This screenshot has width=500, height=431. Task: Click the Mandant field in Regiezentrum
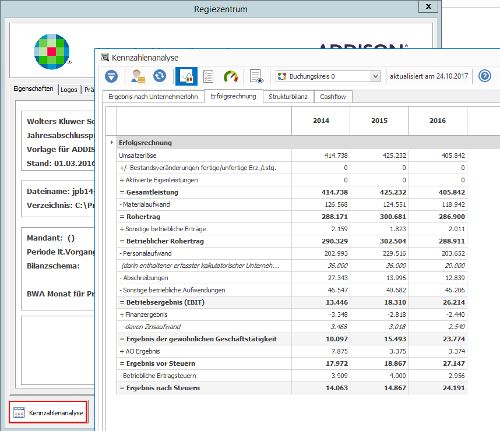pyautogui.click(x=51, y=238)
